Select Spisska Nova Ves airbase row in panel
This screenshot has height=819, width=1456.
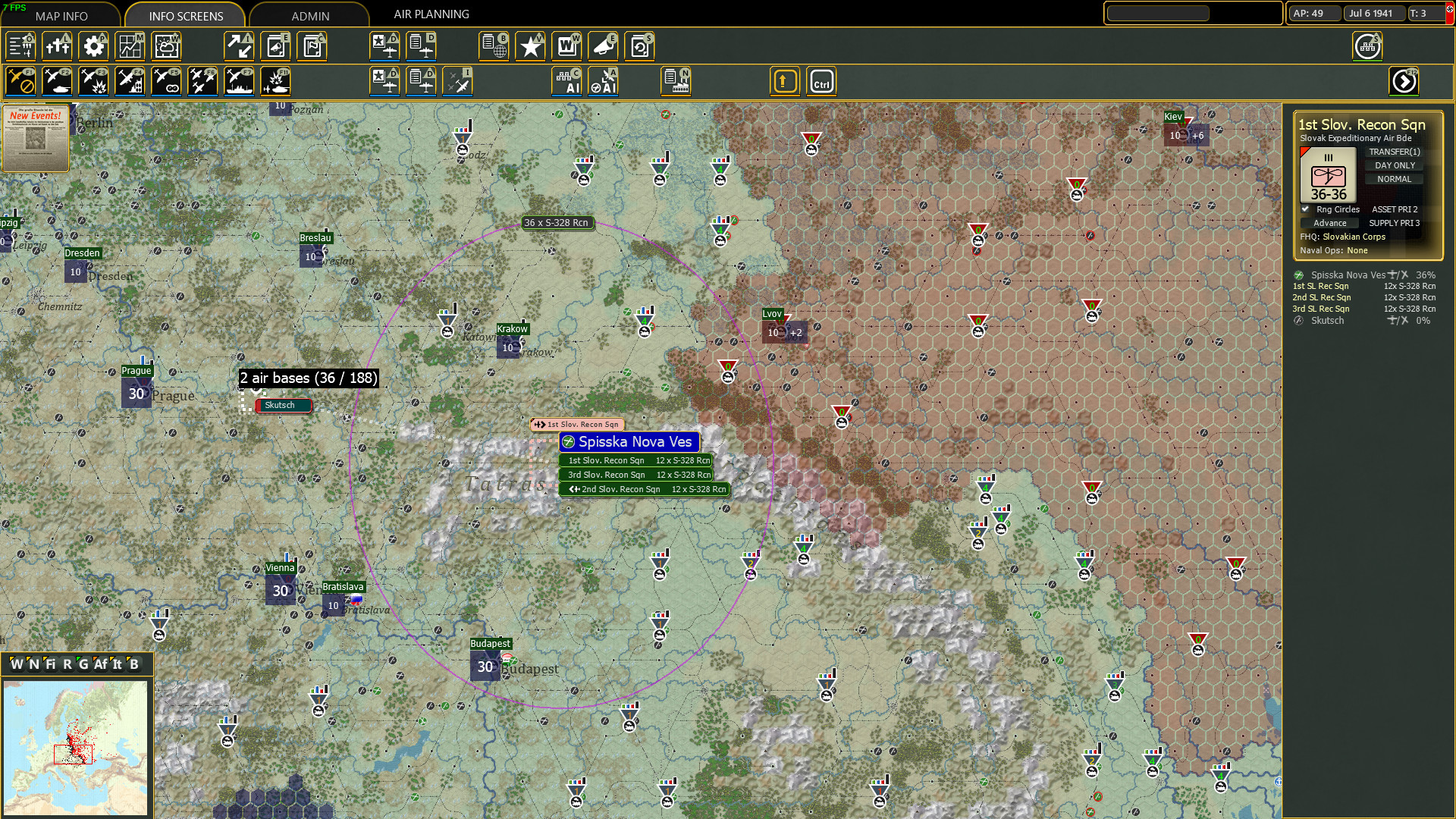tap(1363, 275)
